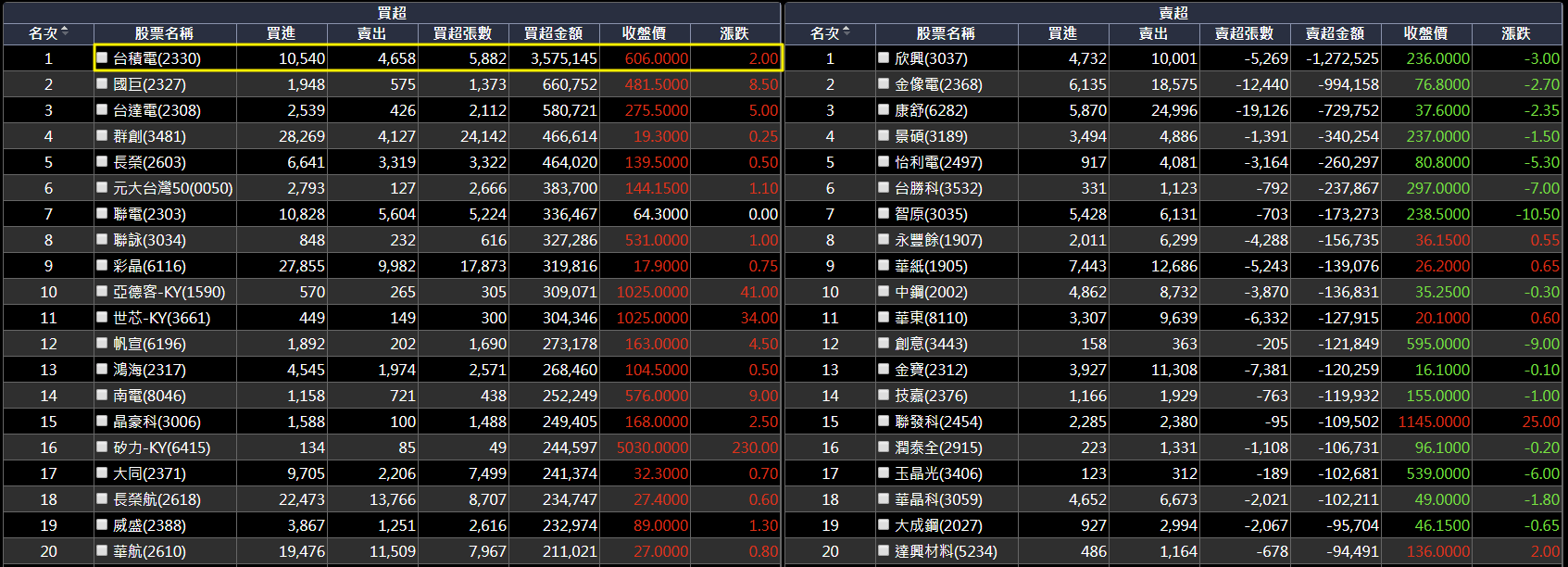Check the box next to 國巨(2327)
Image resolution: width=1568 pixels, height=567 pixels.
[x=103, y=83]
